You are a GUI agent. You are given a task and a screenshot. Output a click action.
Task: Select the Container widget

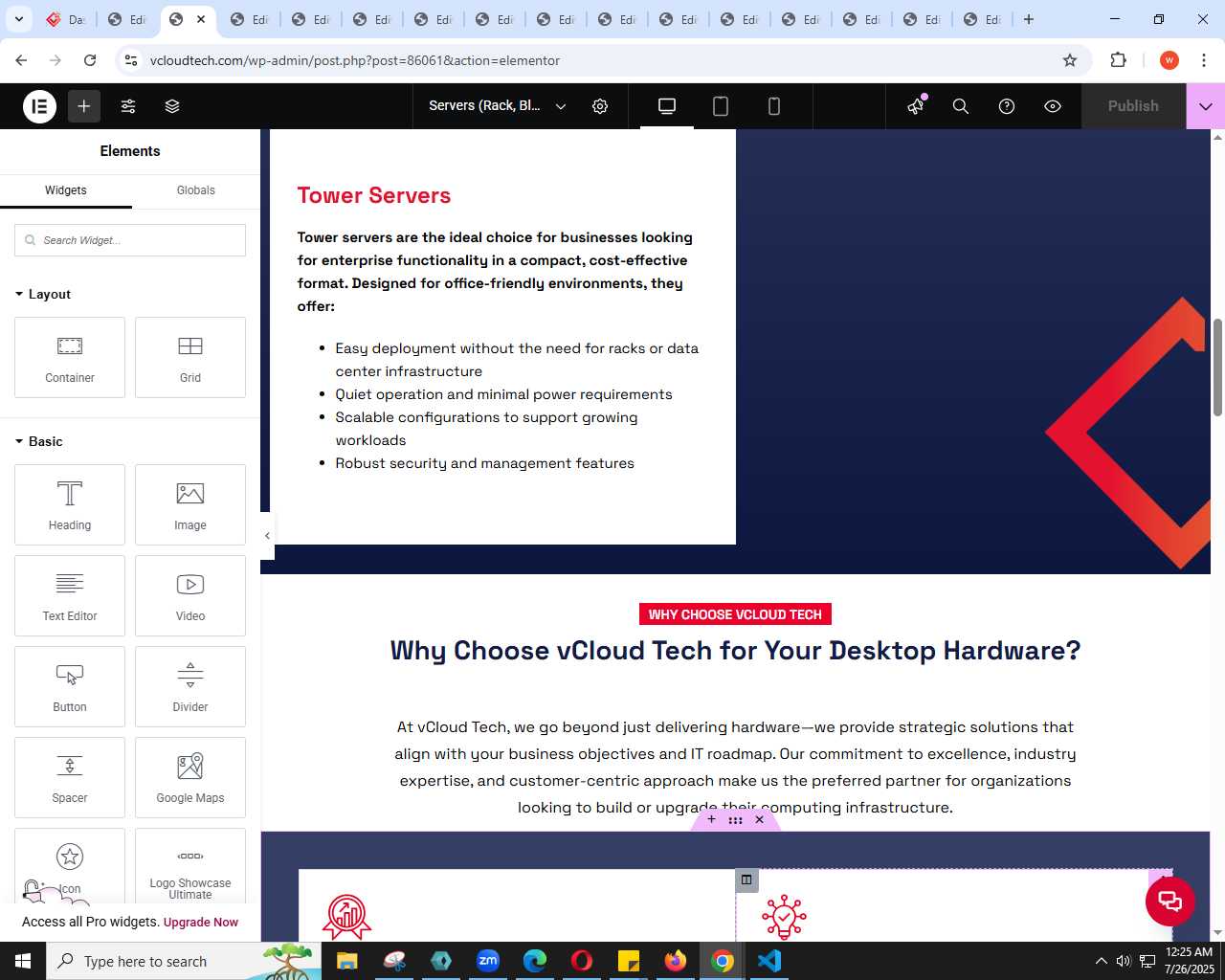pos(70,357)
